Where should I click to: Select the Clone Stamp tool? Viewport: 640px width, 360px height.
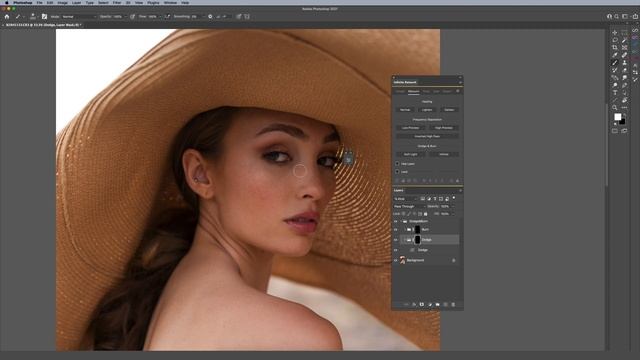click(624, 62)
